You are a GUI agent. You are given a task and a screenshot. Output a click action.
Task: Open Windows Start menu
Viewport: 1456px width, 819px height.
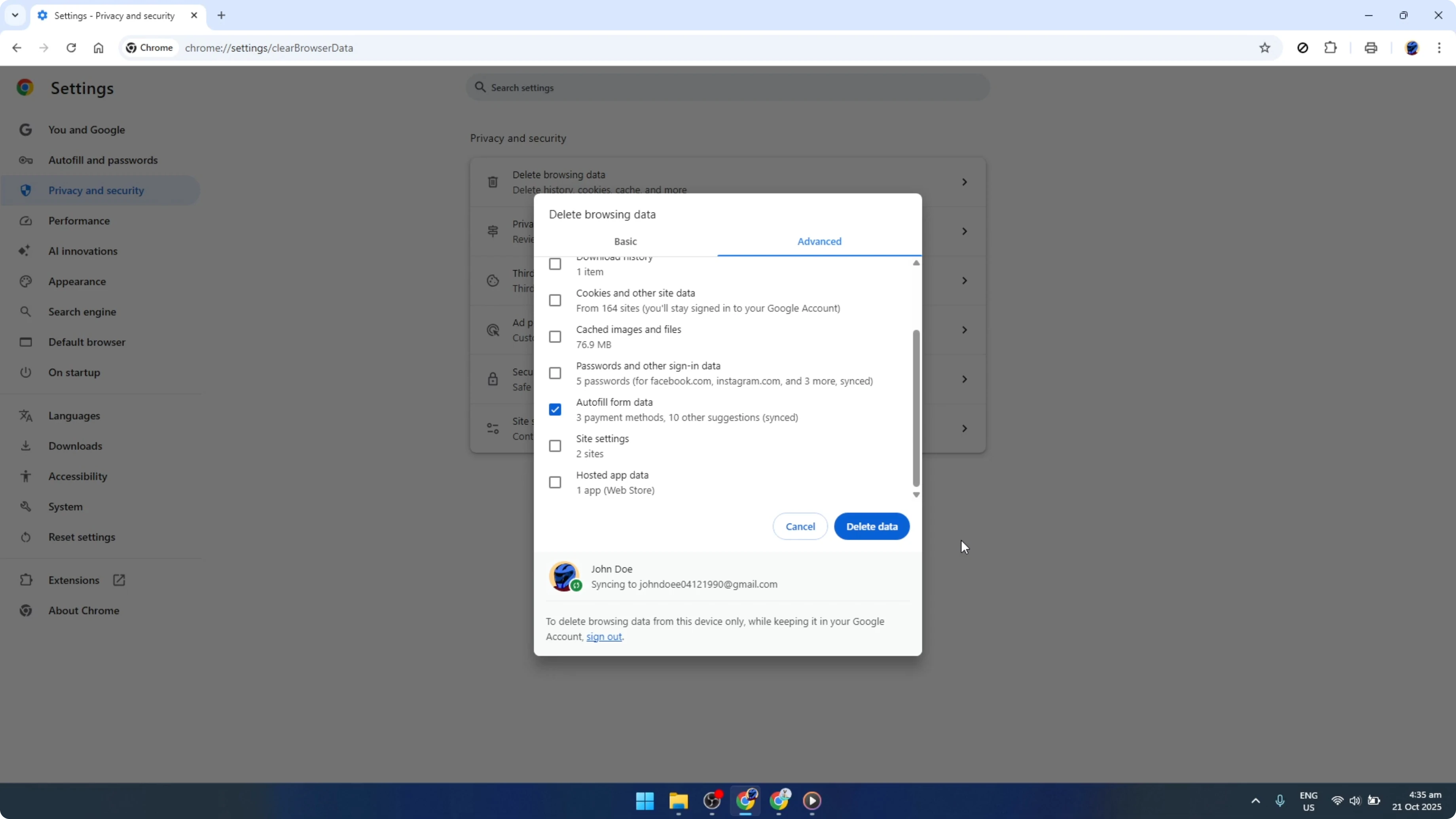pyautogui.click(x=645, y=801)
